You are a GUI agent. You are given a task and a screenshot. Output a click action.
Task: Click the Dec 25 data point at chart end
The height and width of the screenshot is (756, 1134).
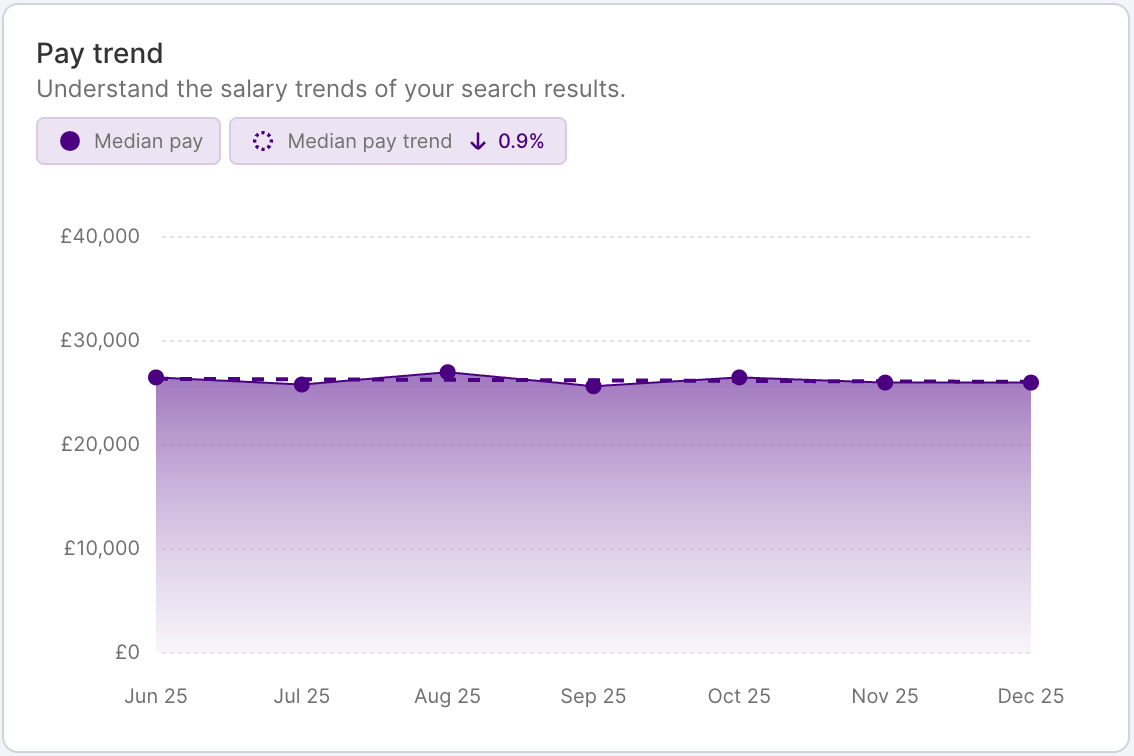(1029, 380)
